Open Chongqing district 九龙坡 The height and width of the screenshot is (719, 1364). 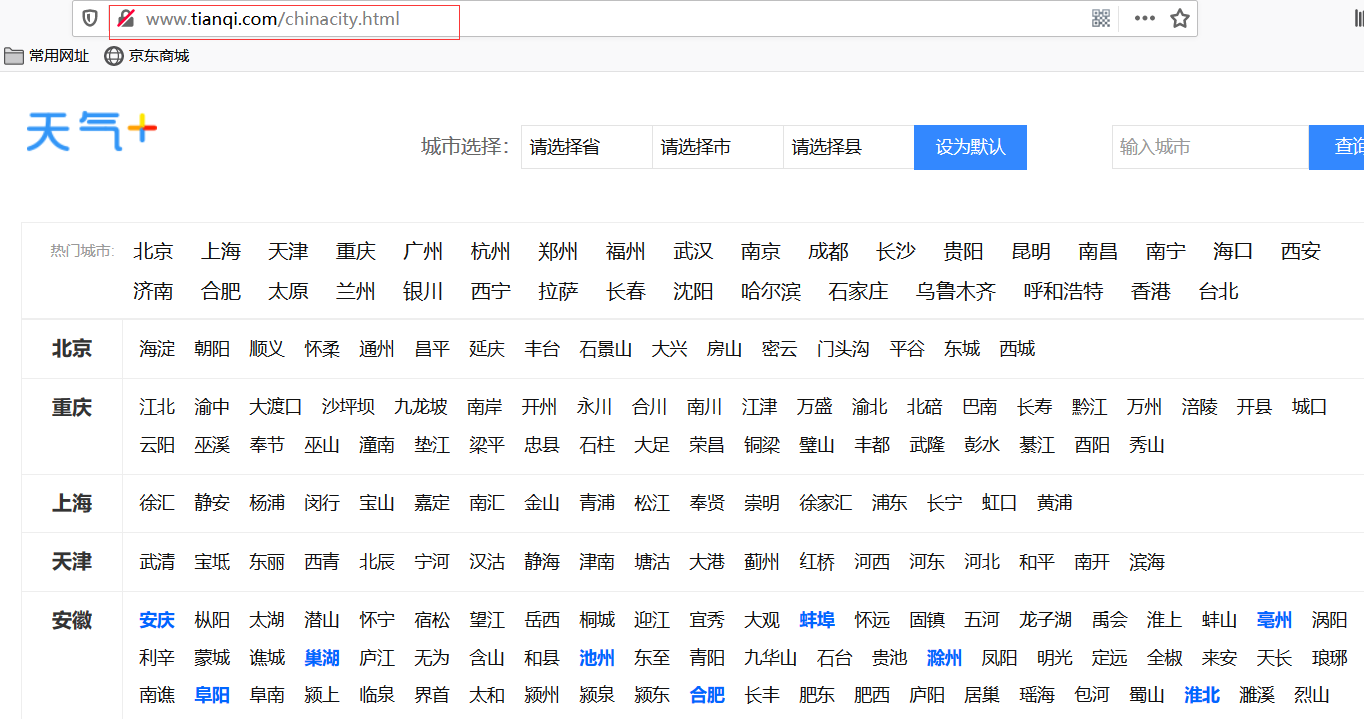tap(421, 407)
